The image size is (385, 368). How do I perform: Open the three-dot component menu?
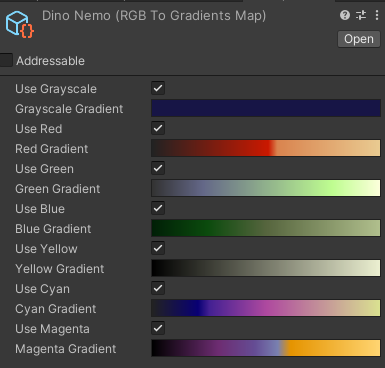coord(377,15)
